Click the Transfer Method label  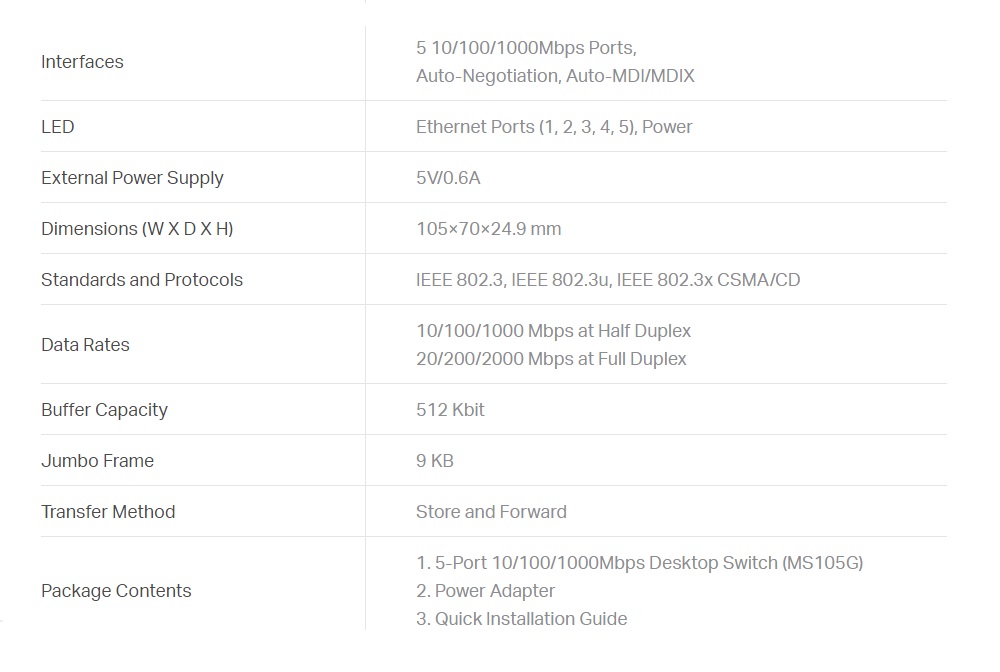(x=108, y=512)
